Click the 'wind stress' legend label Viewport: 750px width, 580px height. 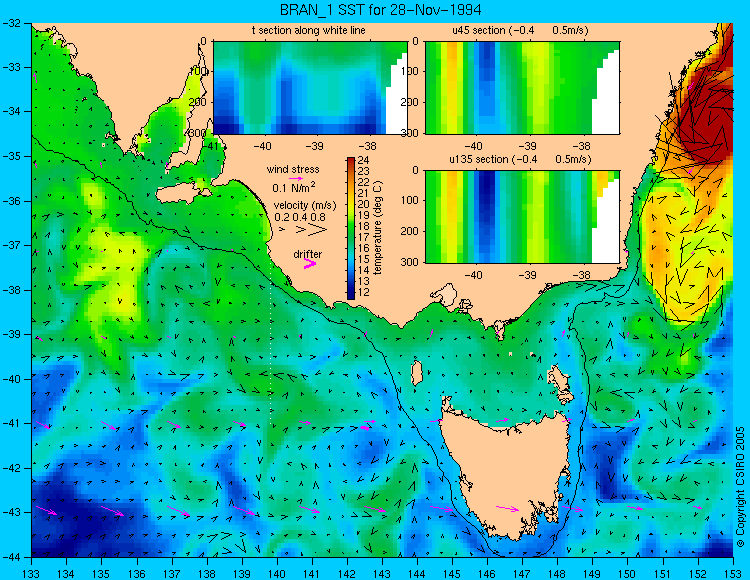(x=293, y=169)
